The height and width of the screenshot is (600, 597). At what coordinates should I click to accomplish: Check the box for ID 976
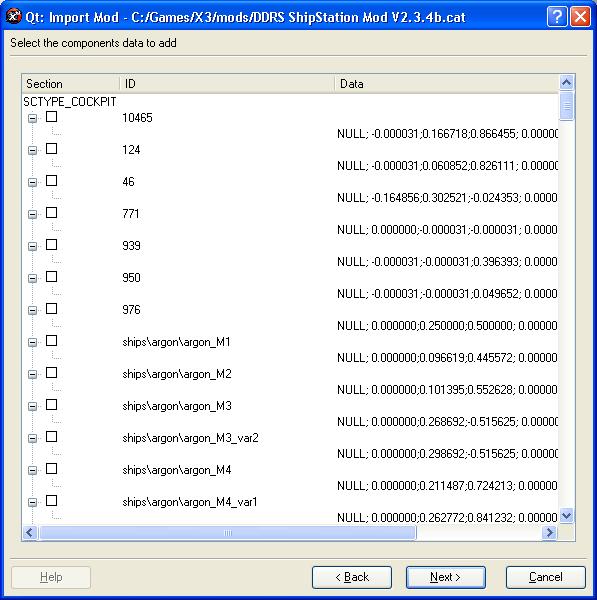tap(51, 309)
